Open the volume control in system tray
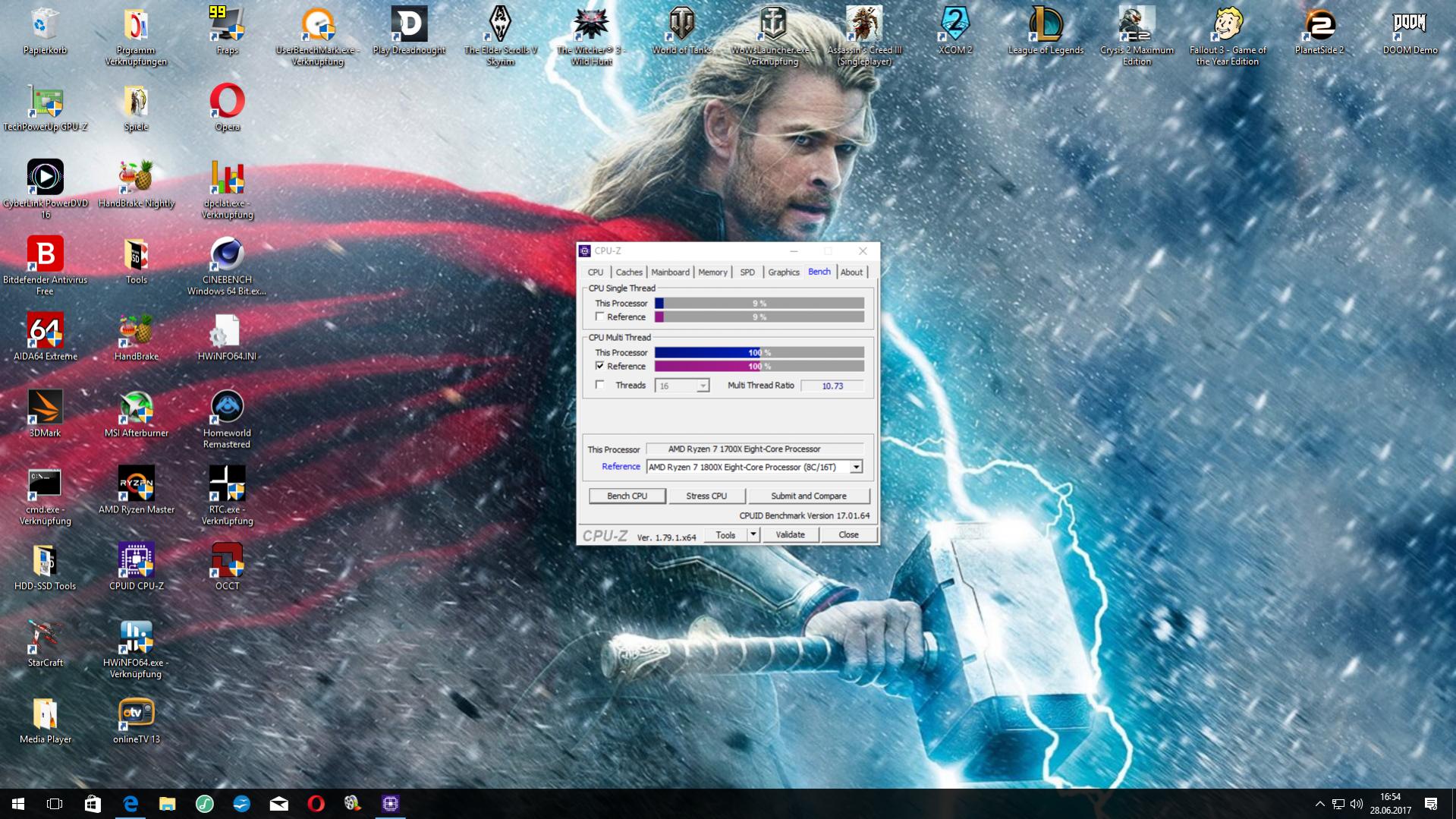 pos(1357,804)
